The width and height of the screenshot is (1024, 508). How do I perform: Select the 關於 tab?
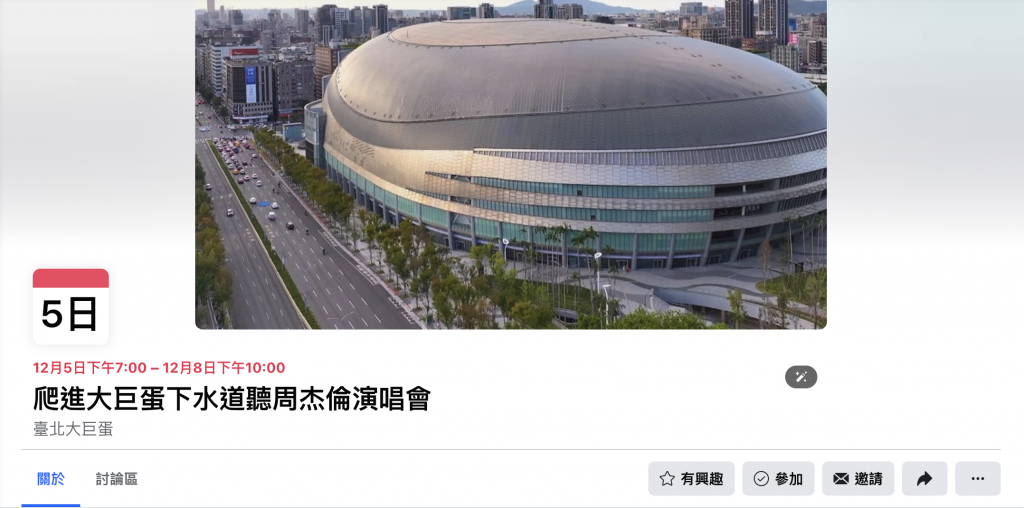[51, 479]
